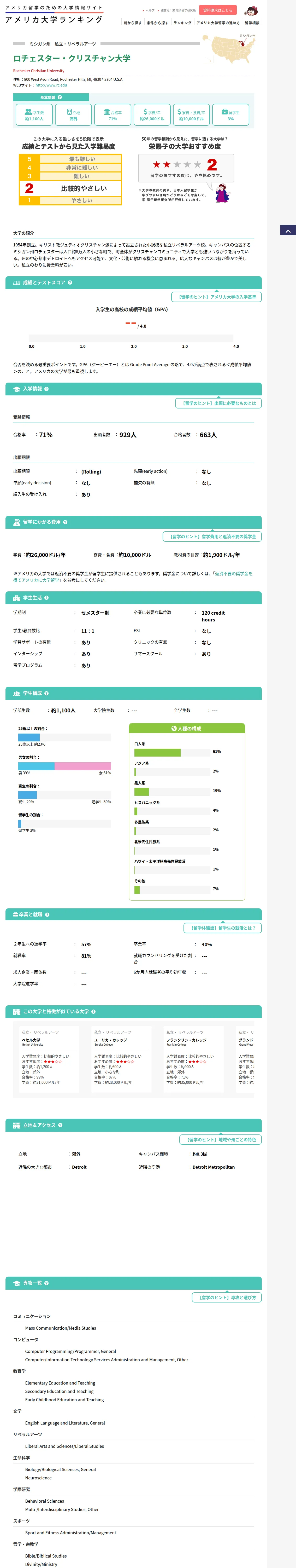The width and height of the screenshot is (296, 1568).
Task: Click the 男女の割合 ratio bar
Action: click(x=64, y=766)
